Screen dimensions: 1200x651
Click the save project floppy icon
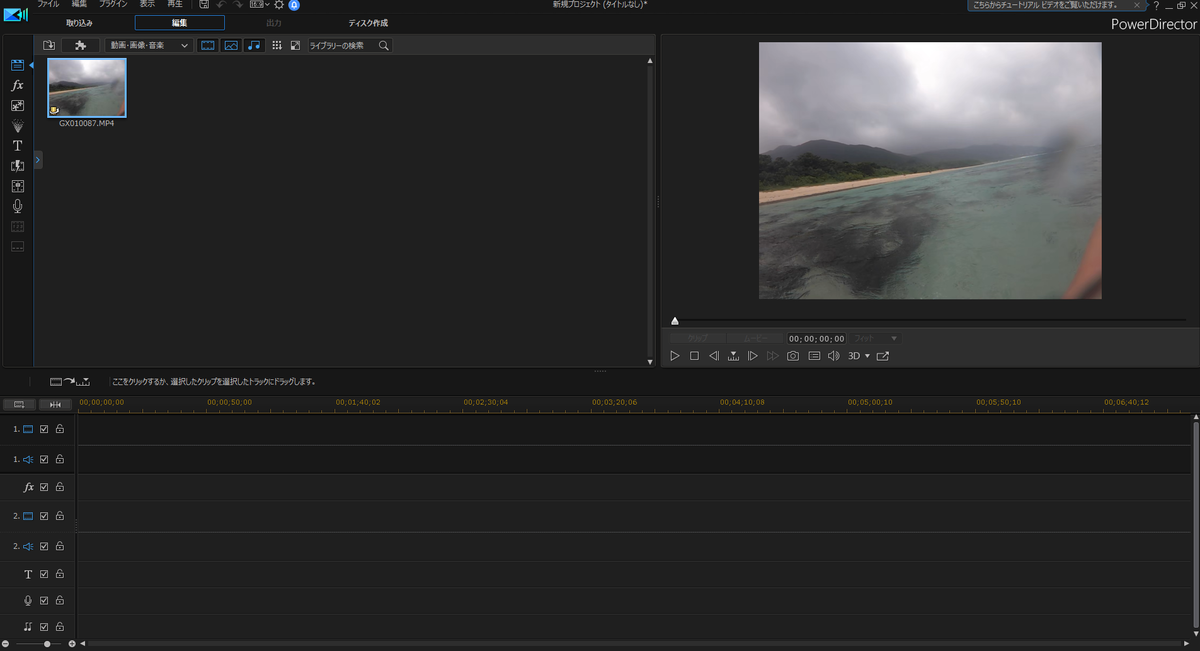coord(203,5)
